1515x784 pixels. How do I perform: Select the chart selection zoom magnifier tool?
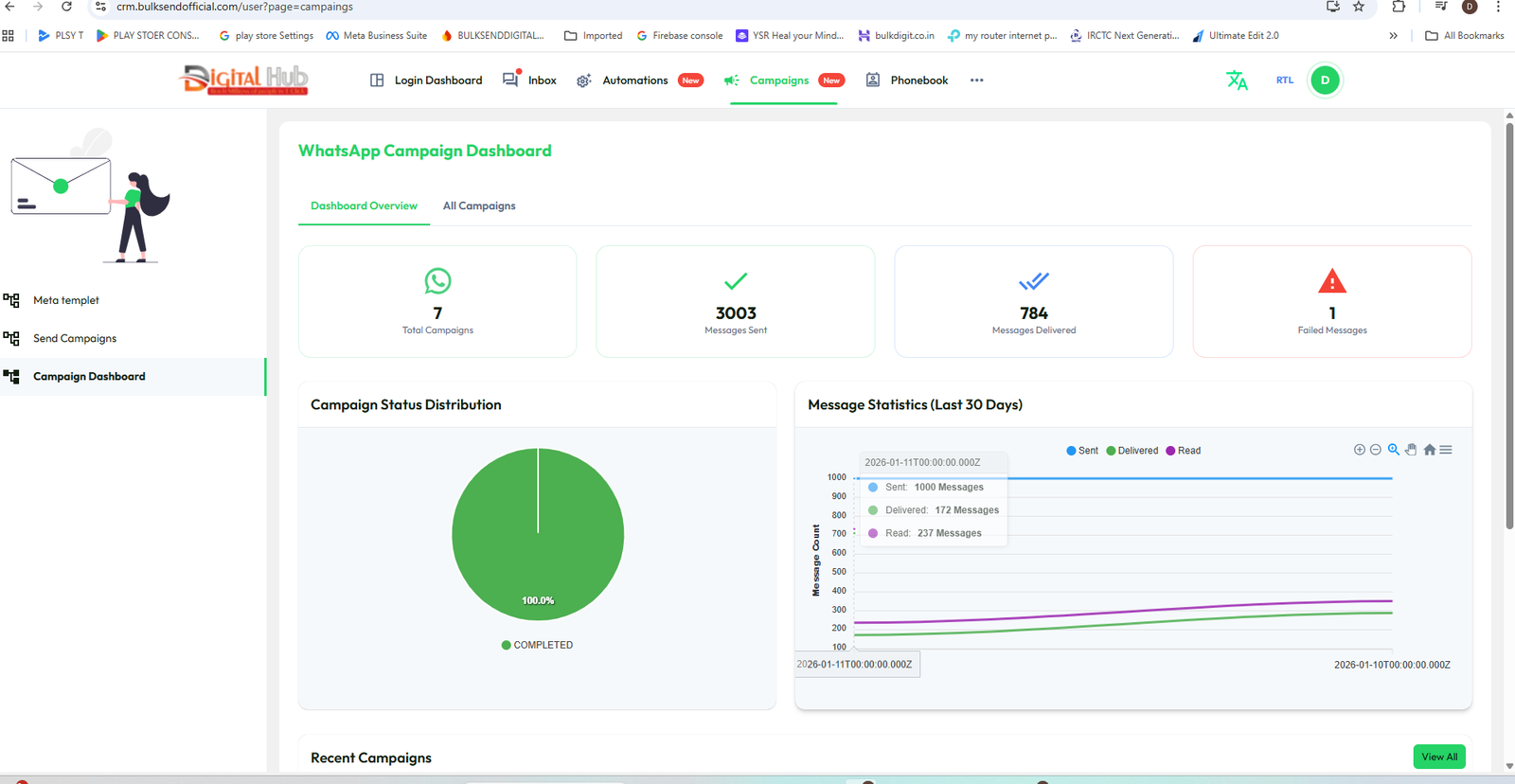[x=1393, y=450]
